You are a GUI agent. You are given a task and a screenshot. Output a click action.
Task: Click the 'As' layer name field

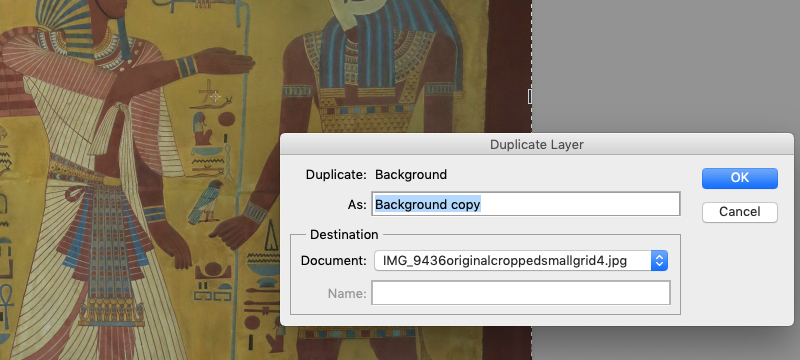[x=526, y=204]
